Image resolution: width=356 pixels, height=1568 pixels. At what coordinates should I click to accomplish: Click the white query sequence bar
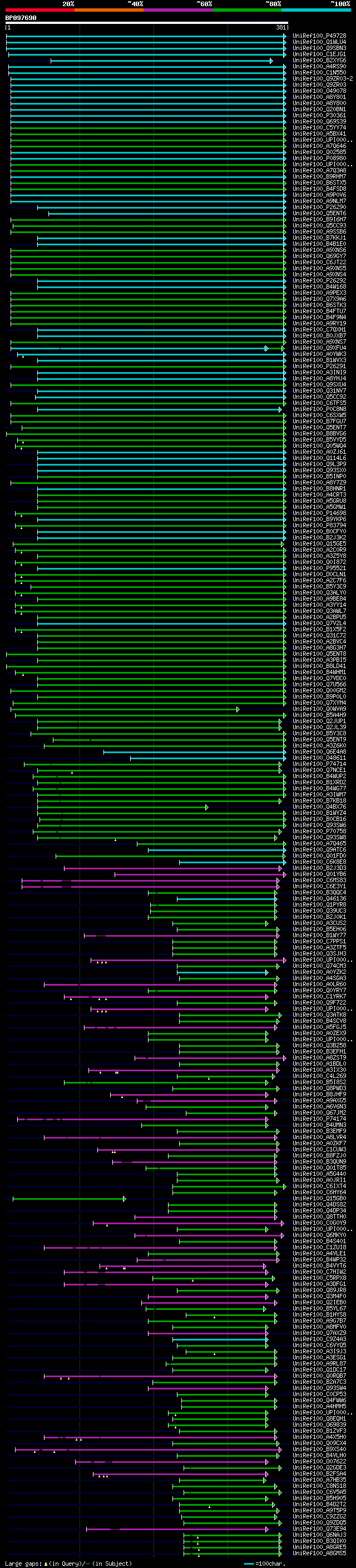click(x=147, y=23)
